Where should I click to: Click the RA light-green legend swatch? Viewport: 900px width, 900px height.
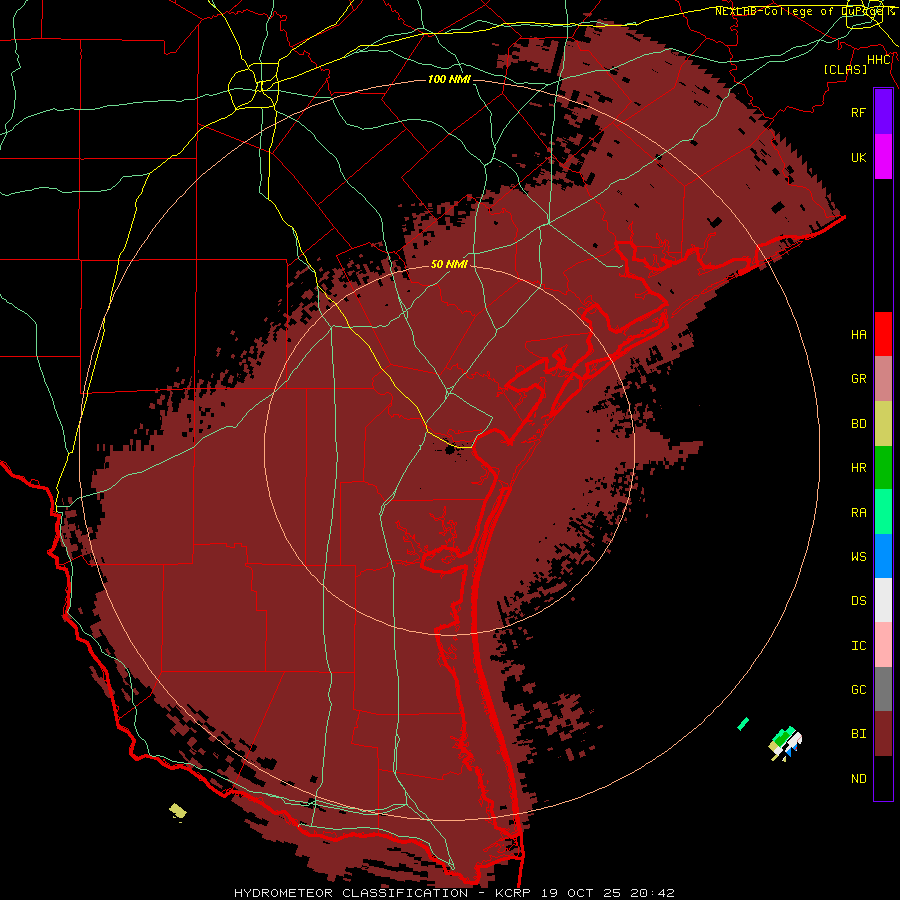[x=883, y=512]
